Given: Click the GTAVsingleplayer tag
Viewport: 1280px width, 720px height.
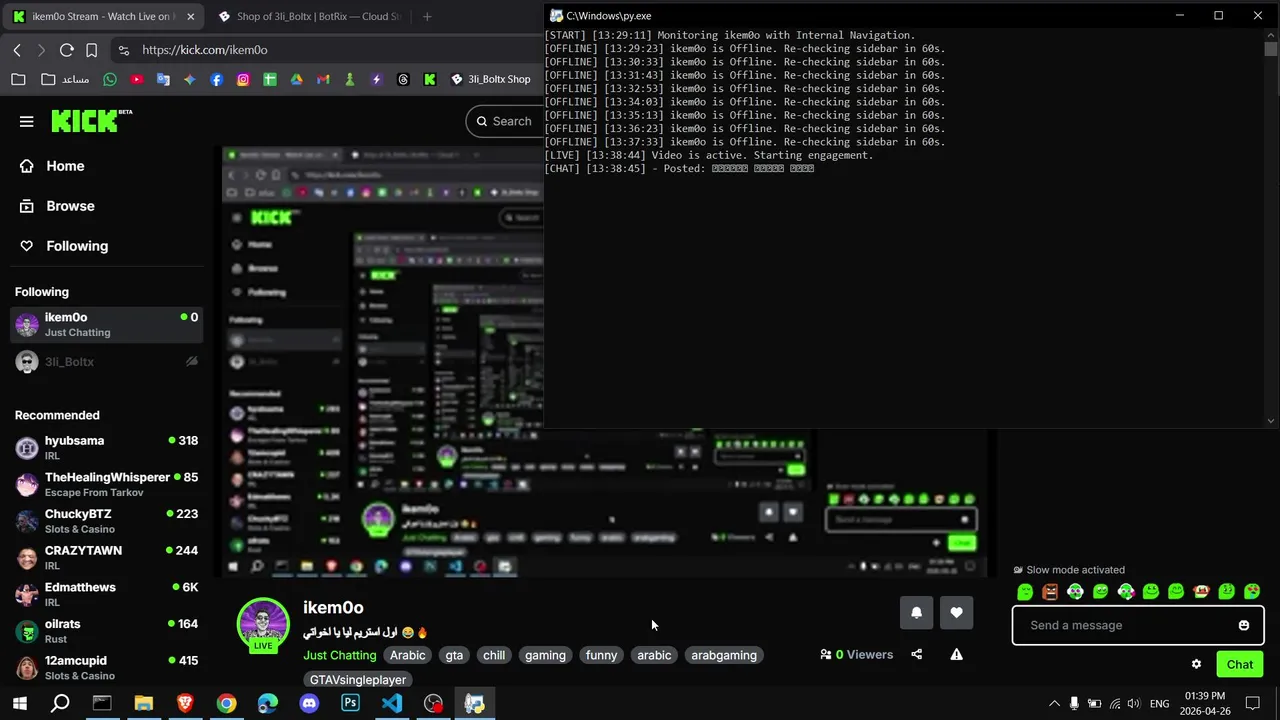Looking at the screenshot, I should [x=358, y=680].
